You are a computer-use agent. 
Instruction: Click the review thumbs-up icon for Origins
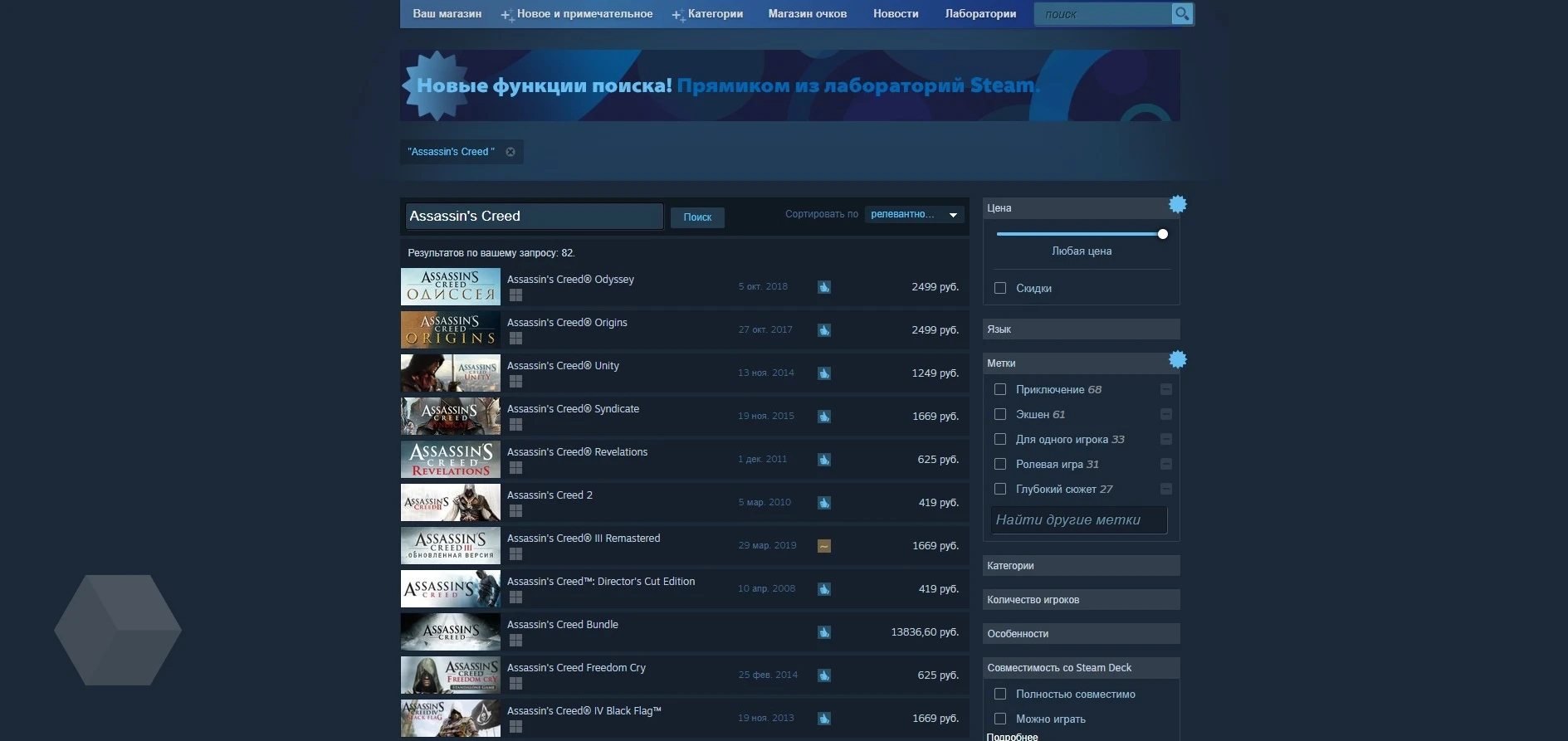click(824, 330)
